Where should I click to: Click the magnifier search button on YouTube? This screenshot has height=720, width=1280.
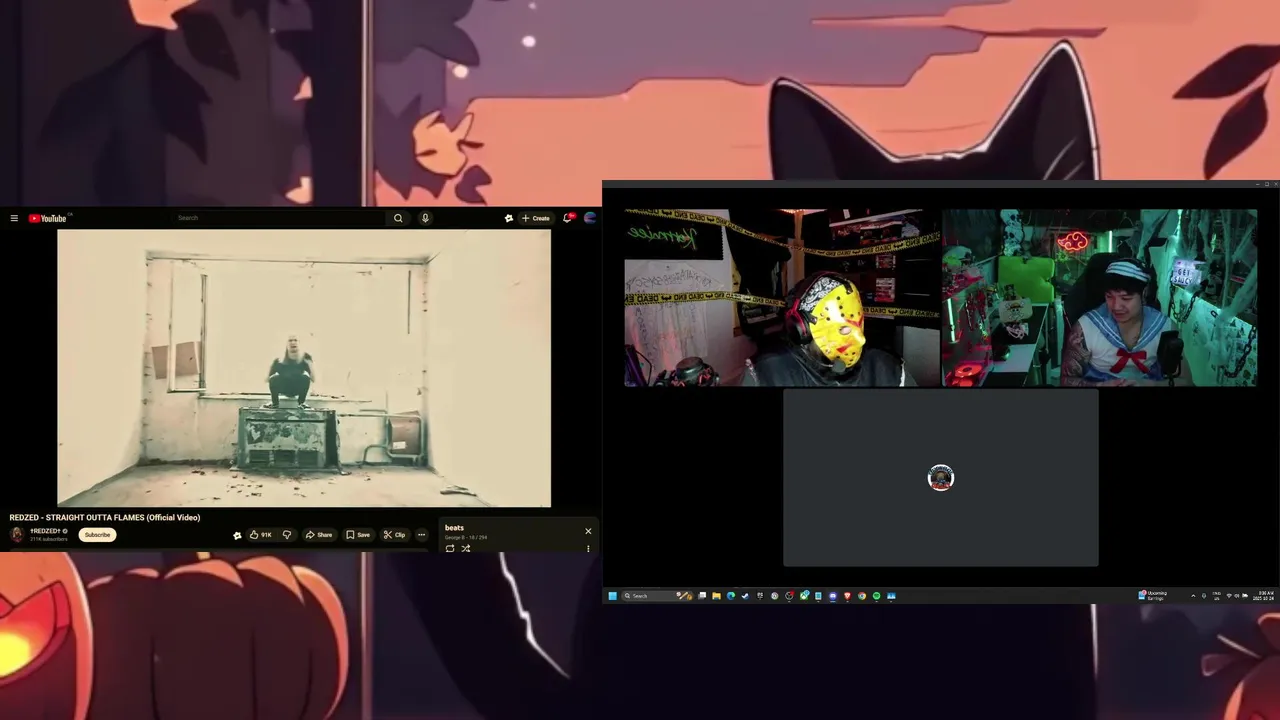click(x=398, y=218)
